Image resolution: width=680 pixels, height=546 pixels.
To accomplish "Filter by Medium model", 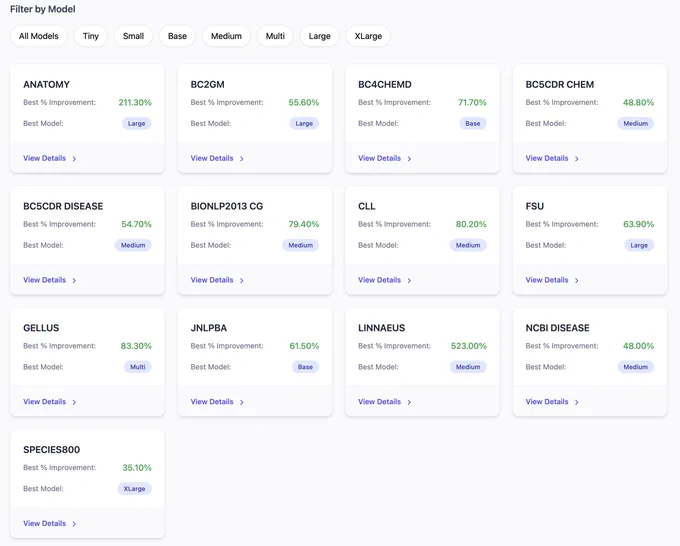I will (226, 36).
